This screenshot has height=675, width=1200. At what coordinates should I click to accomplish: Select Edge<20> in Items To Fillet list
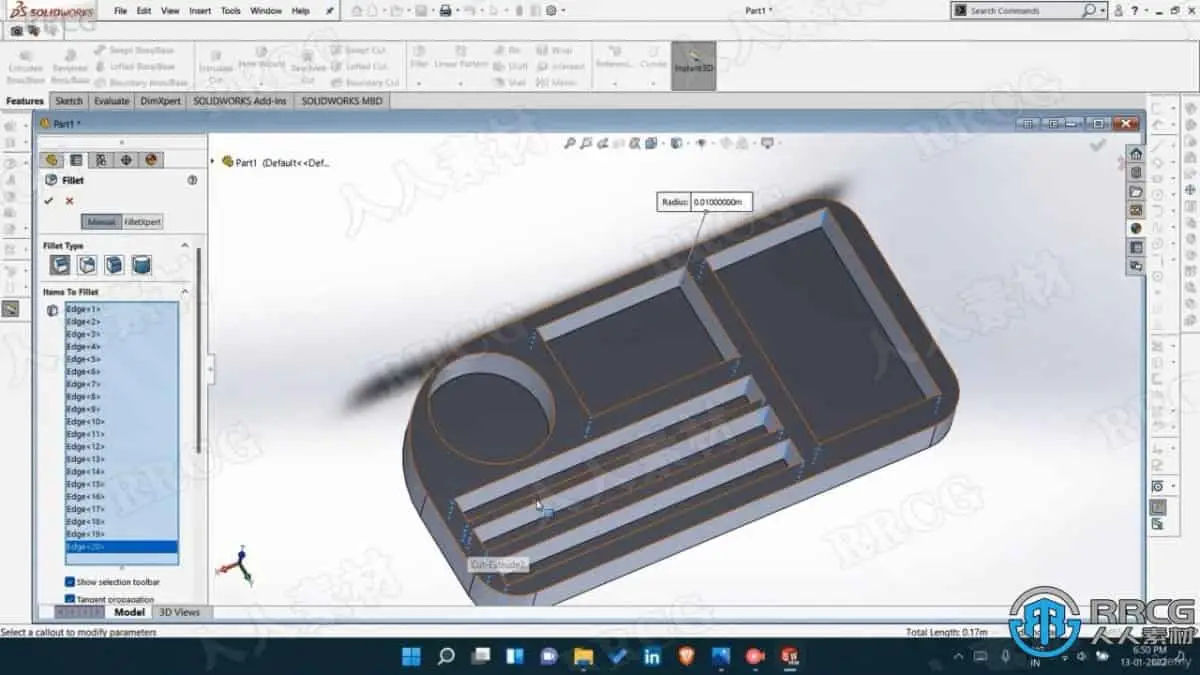point(121,547)
